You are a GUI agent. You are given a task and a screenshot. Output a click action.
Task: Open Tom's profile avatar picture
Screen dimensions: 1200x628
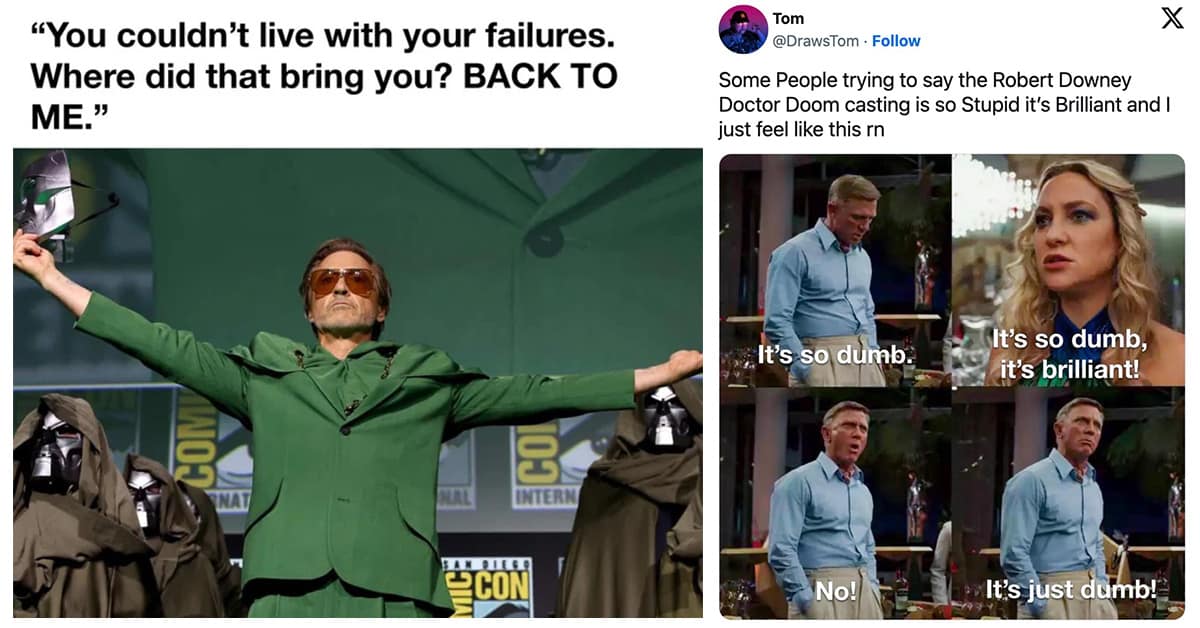click(742, 30)
